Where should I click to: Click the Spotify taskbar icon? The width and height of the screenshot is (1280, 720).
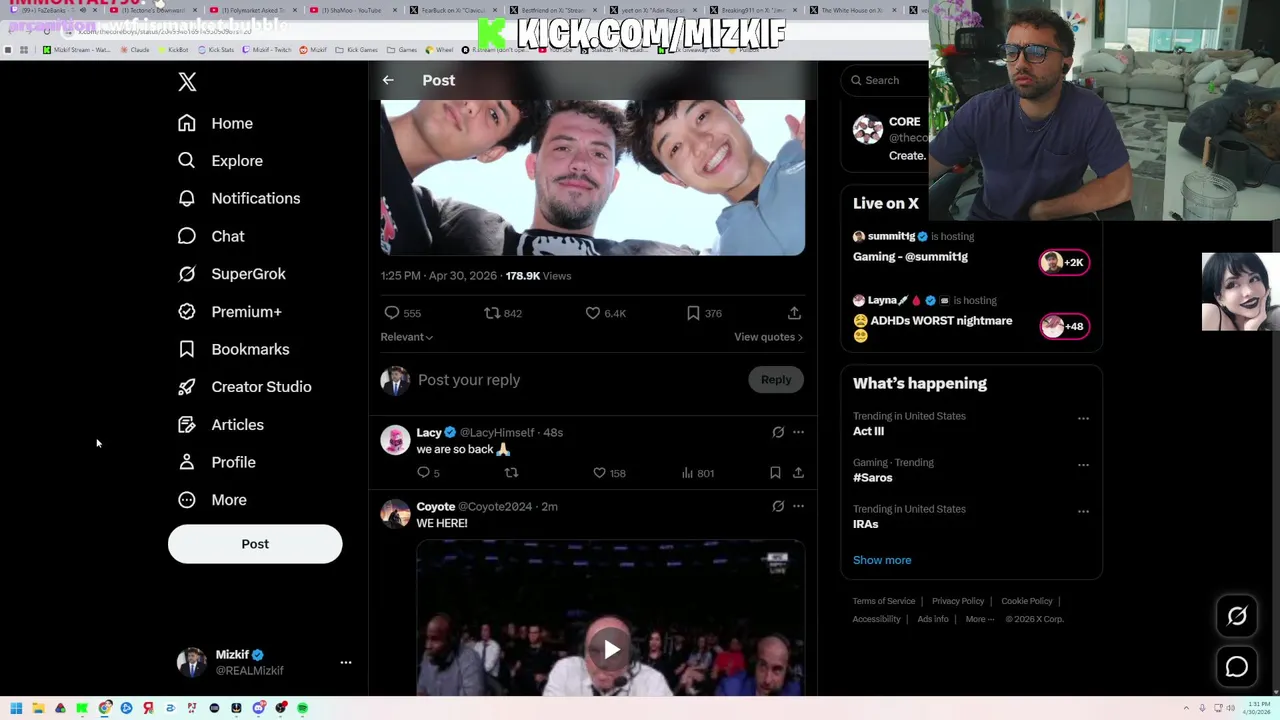click(302, 708)
